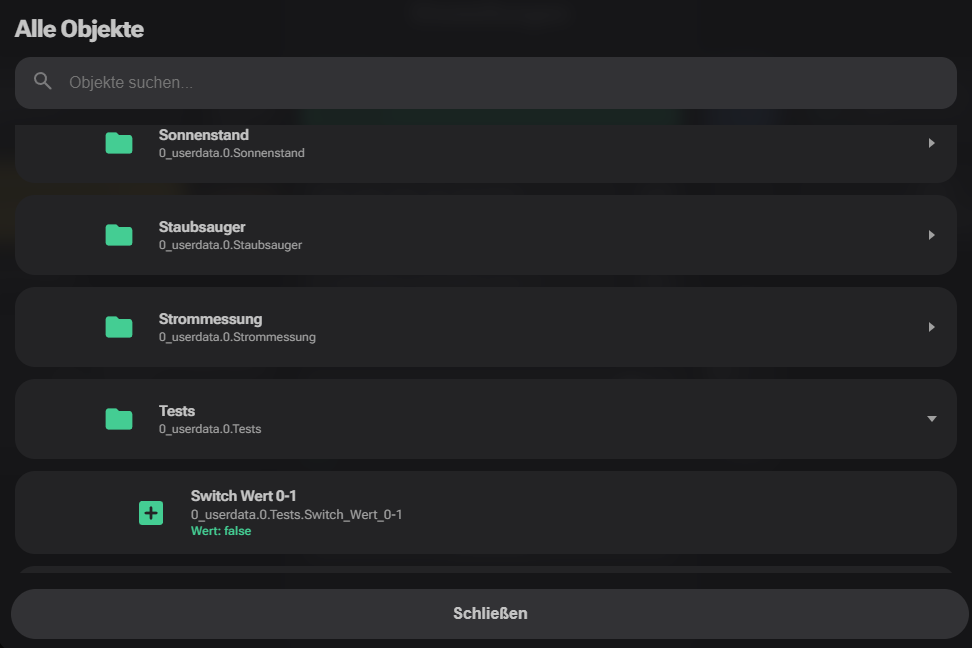Select the Tests tree entry label
This screenshot has width=972, height=648.
tap(177, 411)
